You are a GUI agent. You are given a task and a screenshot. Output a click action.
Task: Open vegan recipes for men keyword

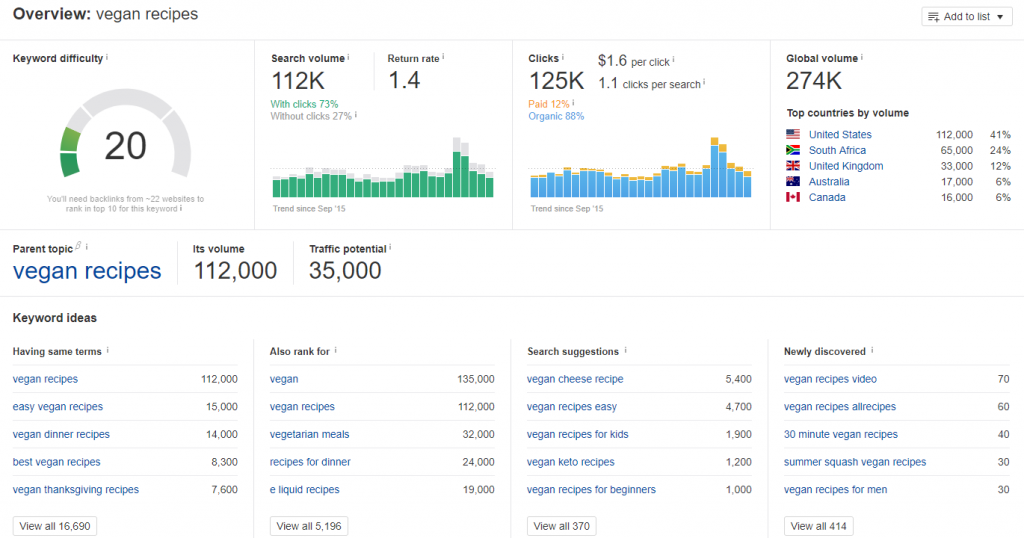835,489
